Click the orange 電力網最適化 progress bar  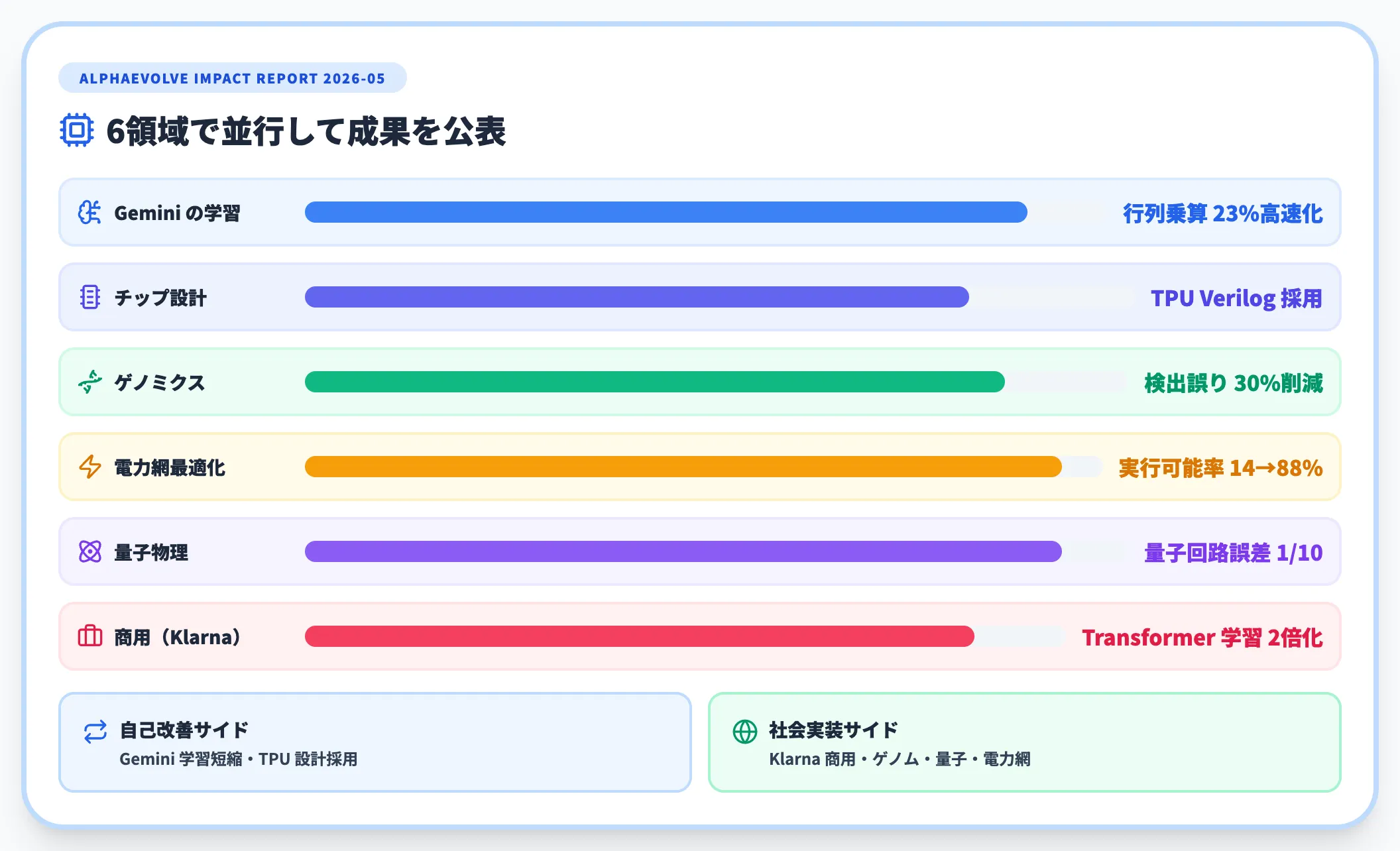point(683,467)
